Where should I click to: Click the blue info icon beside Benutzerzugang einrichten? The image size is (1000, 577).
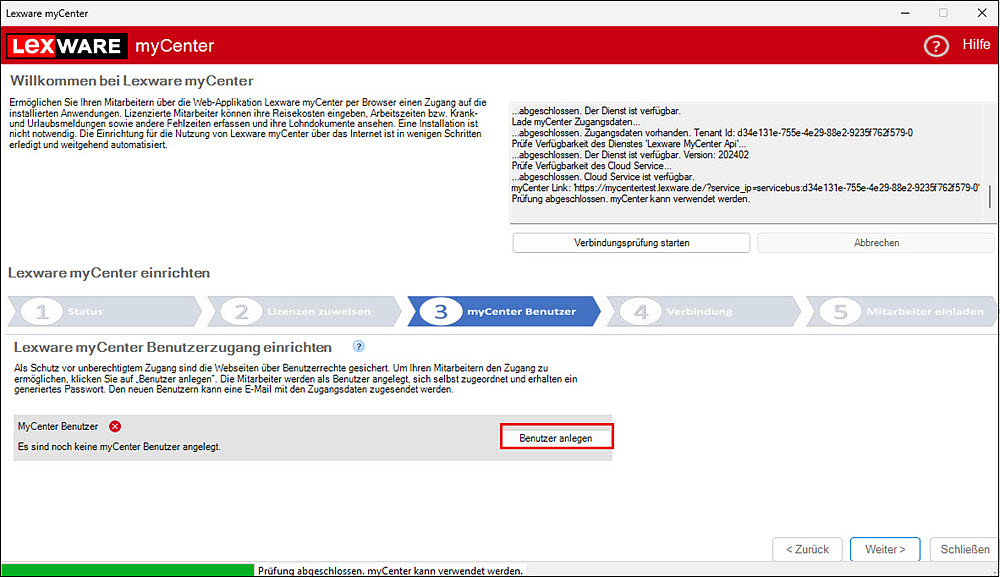(x=358, y=346)
